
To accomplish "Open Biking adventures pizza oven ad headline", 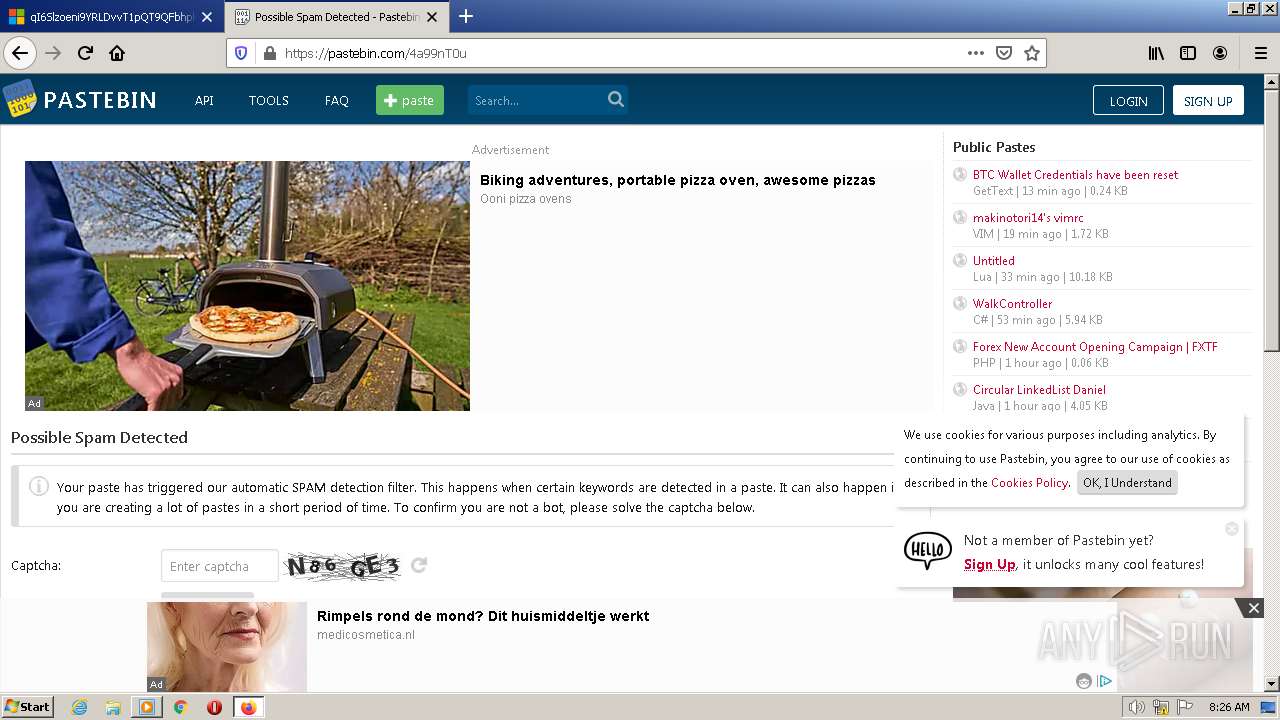I will pos(677,180).
